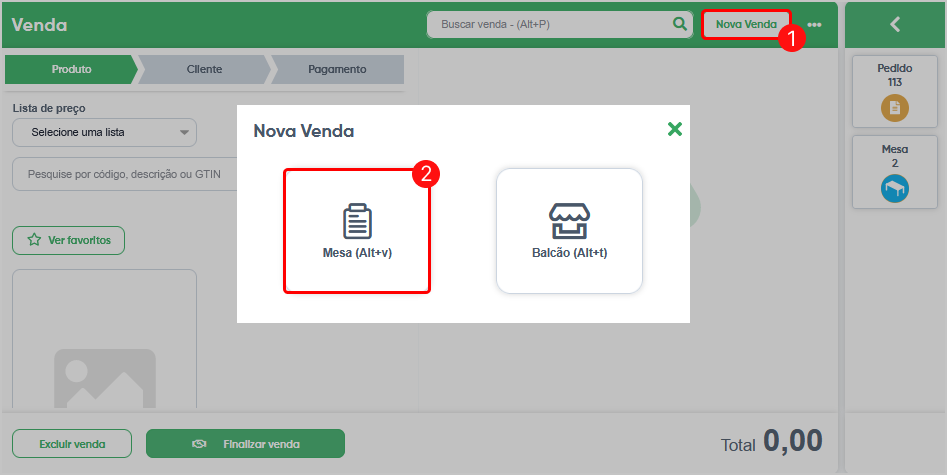
Task: Click the Total 0,00 value
Action: point(792,441)
